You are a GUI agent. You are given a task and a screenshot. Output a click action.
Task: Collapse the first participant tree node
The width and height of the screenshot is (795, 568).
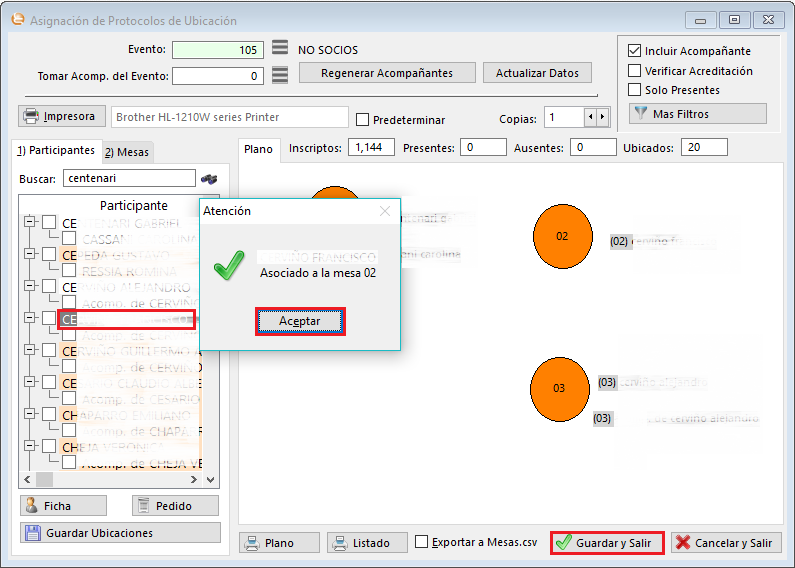[29, 222]
